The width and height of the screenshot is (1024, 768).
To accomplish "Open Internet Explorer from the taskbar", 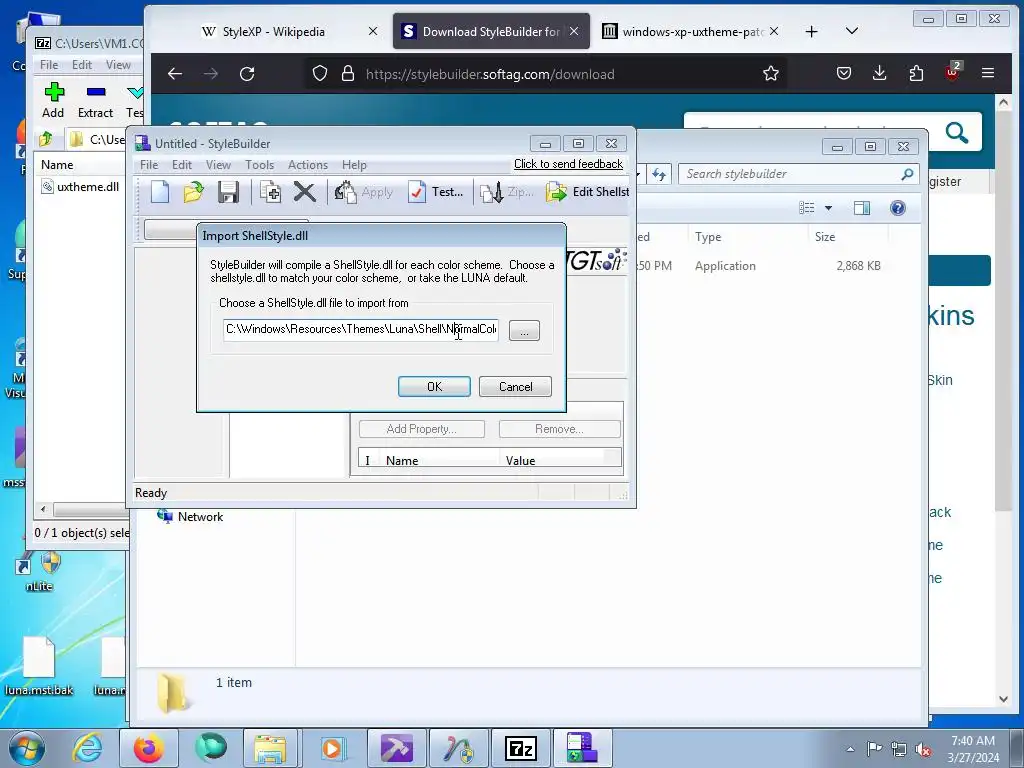I will (x=88, y=748).
